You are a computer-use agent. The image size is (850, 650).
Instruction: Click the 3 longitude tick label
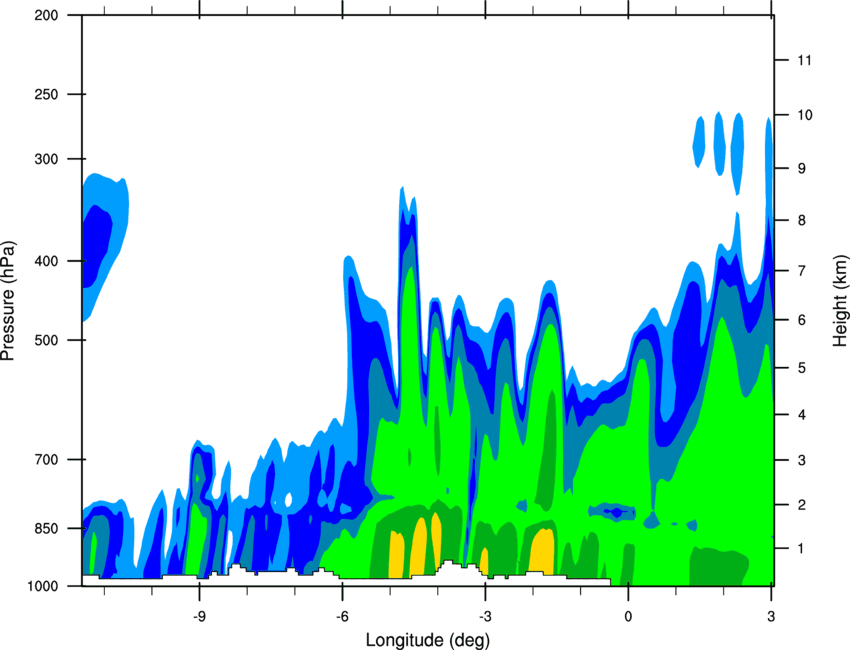point(771,617)
